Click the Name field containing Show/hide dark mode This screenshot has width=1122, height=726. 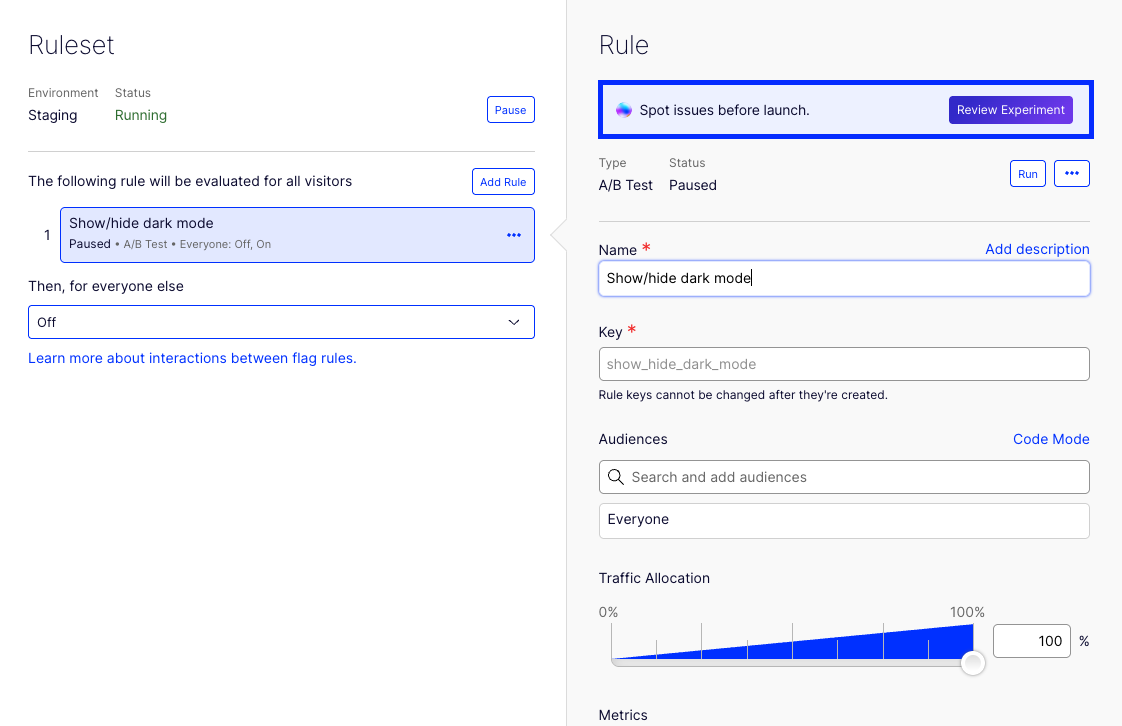(843, 278)
